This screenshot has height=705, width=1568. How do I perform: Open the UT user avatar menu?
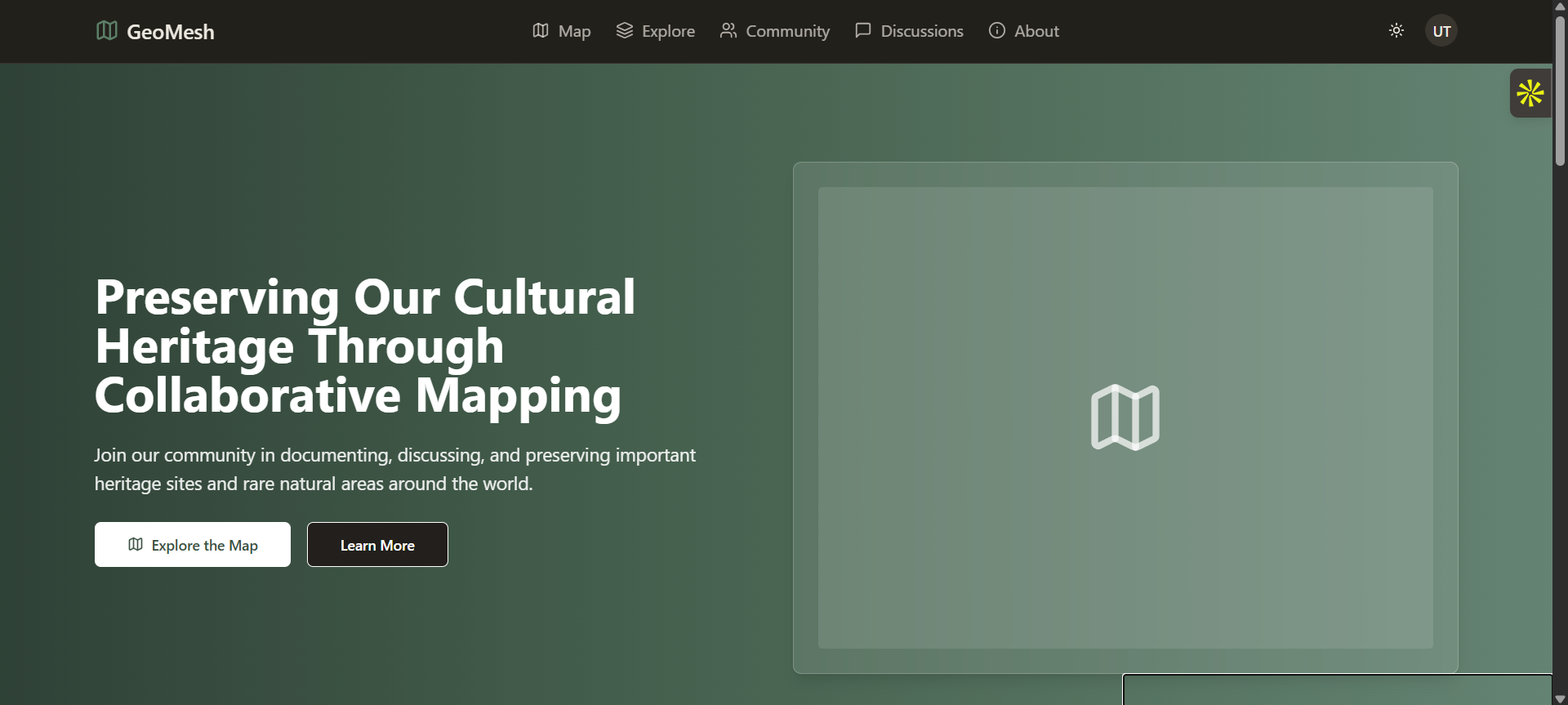(x=1441, y=31)
